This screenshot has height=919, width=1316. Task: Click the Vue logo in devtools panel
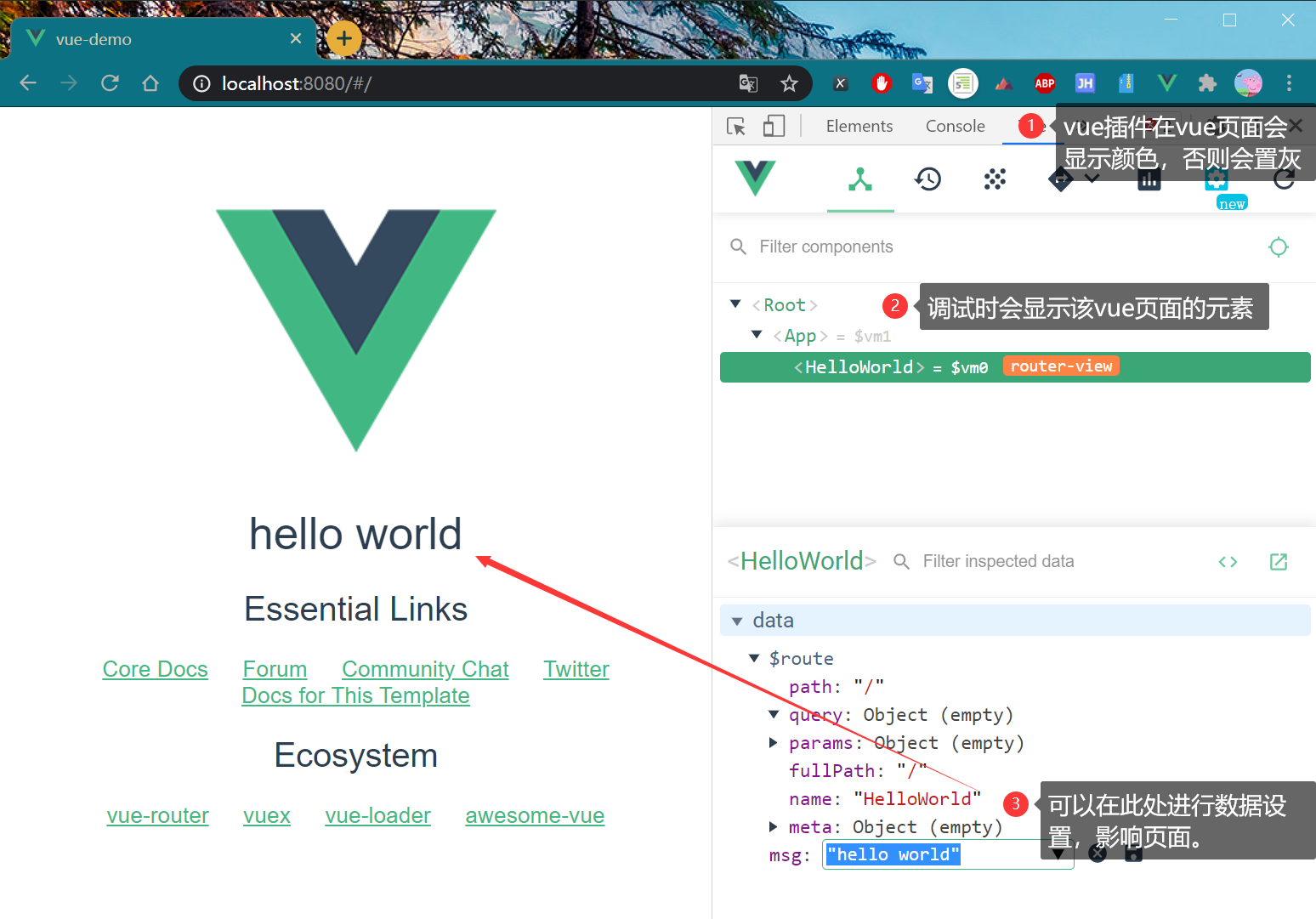755,179
